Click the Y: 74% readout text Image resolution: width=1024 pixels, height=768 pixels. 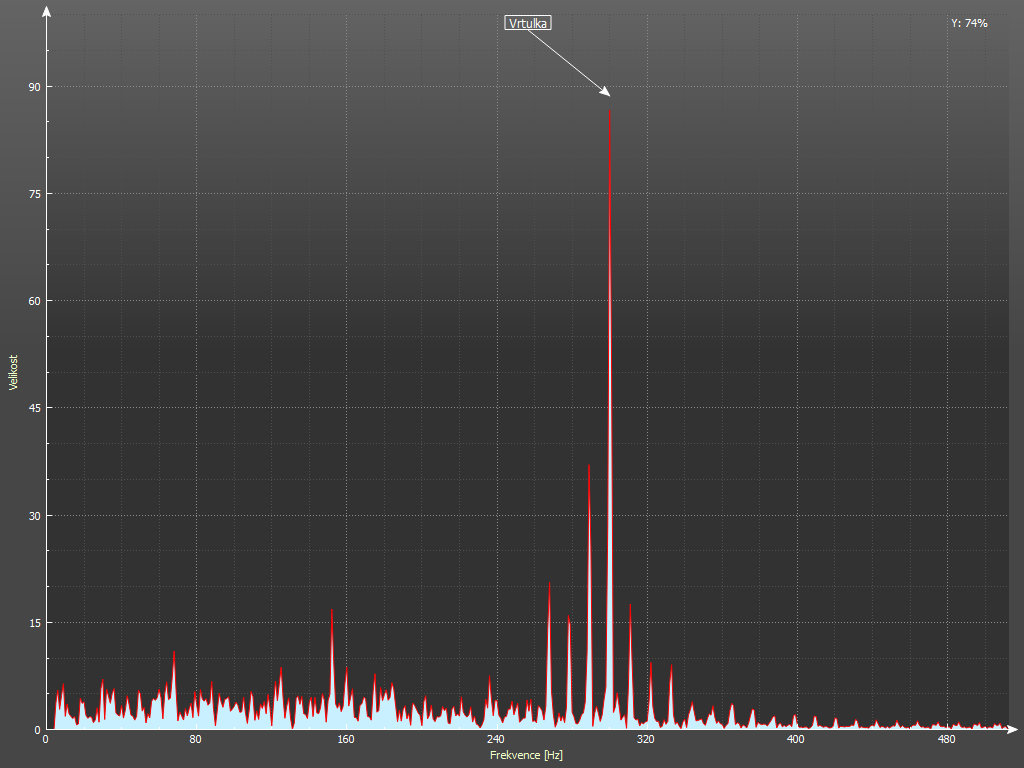point(969,23)
